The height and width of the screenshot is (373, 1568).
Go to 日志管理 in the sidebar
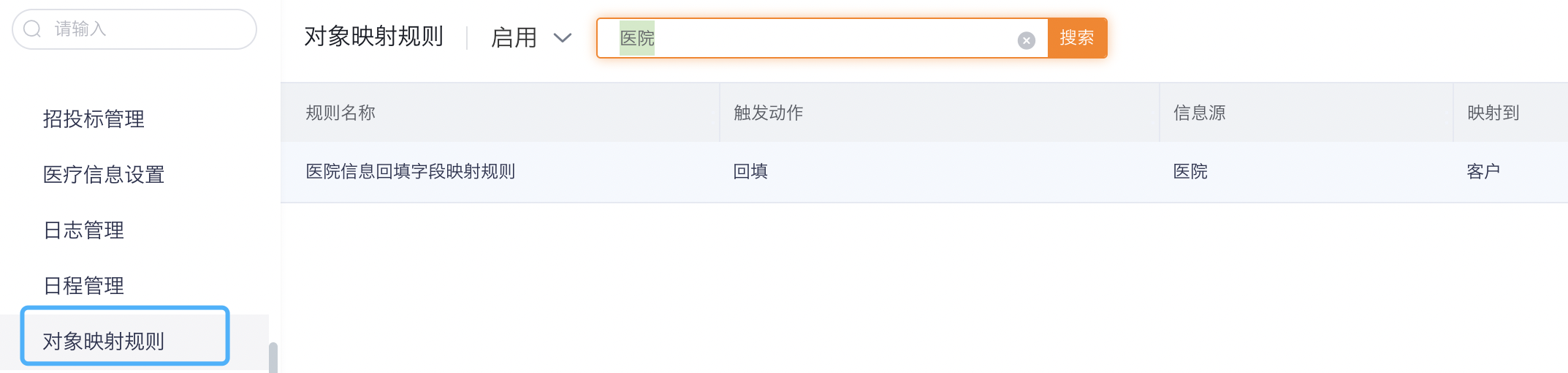pos(83,230)
